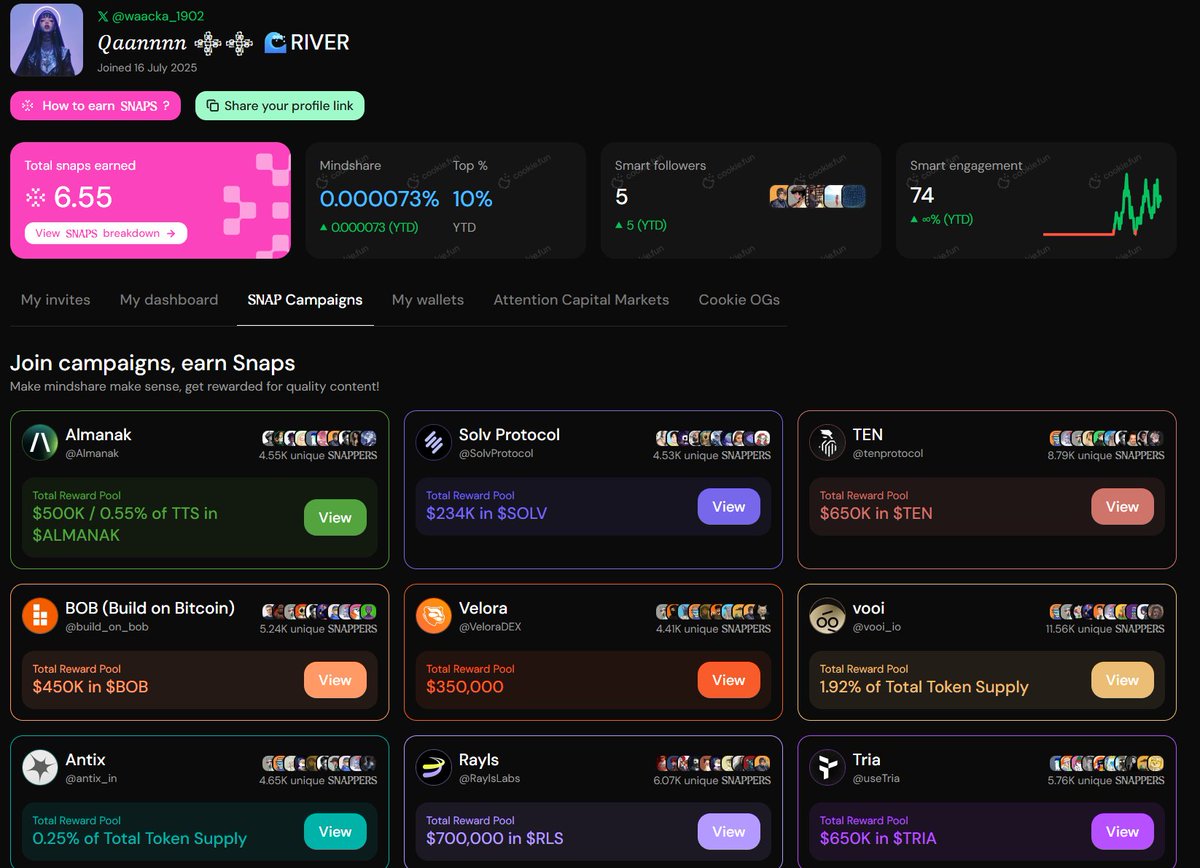This screenshot has width=1200, height=868.
Task: Click the copy icon on Share profile button
Action: [x=212, y=106]
